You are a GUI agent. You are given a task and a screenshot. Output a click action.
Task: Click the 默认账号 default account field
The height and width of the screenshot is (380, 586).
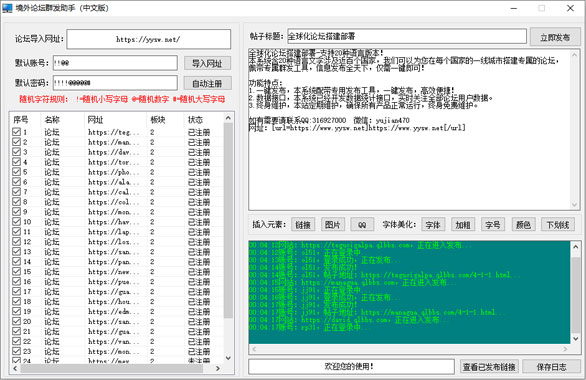tap(115, 63)
